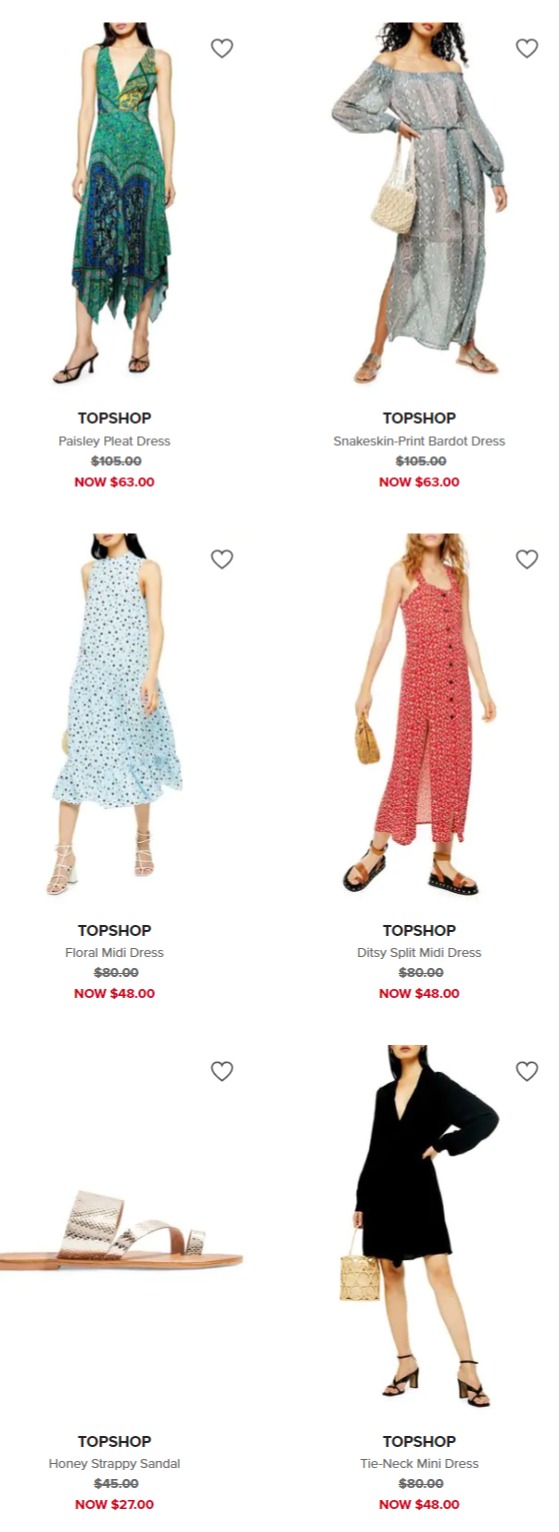Favorite the Paisley Pleat Dress with heart icon

coord(222,48)
